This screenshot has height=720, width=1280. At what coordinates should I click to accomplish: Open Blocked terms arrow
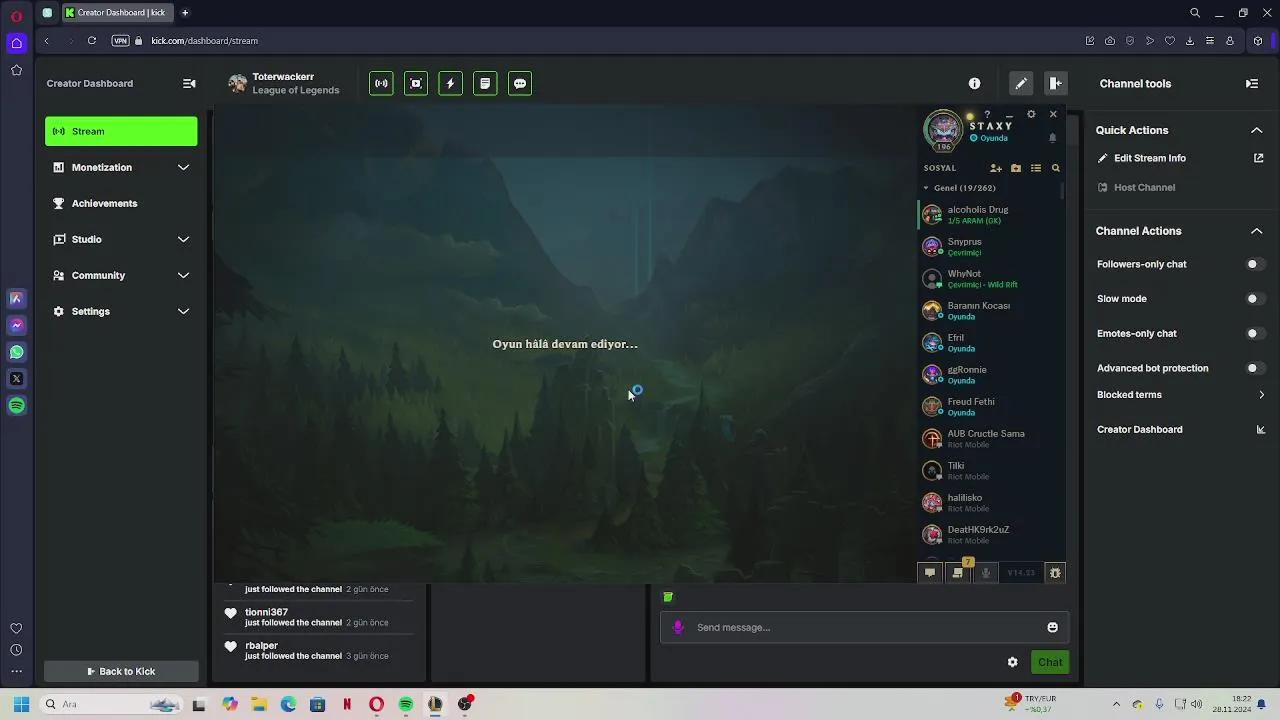click(x=1261, y=395)
